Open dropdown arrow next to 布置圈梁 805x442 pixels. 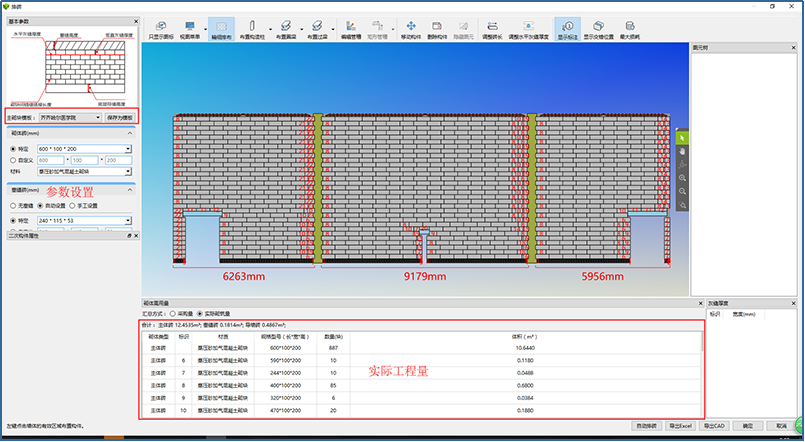[x=301, y=29]
